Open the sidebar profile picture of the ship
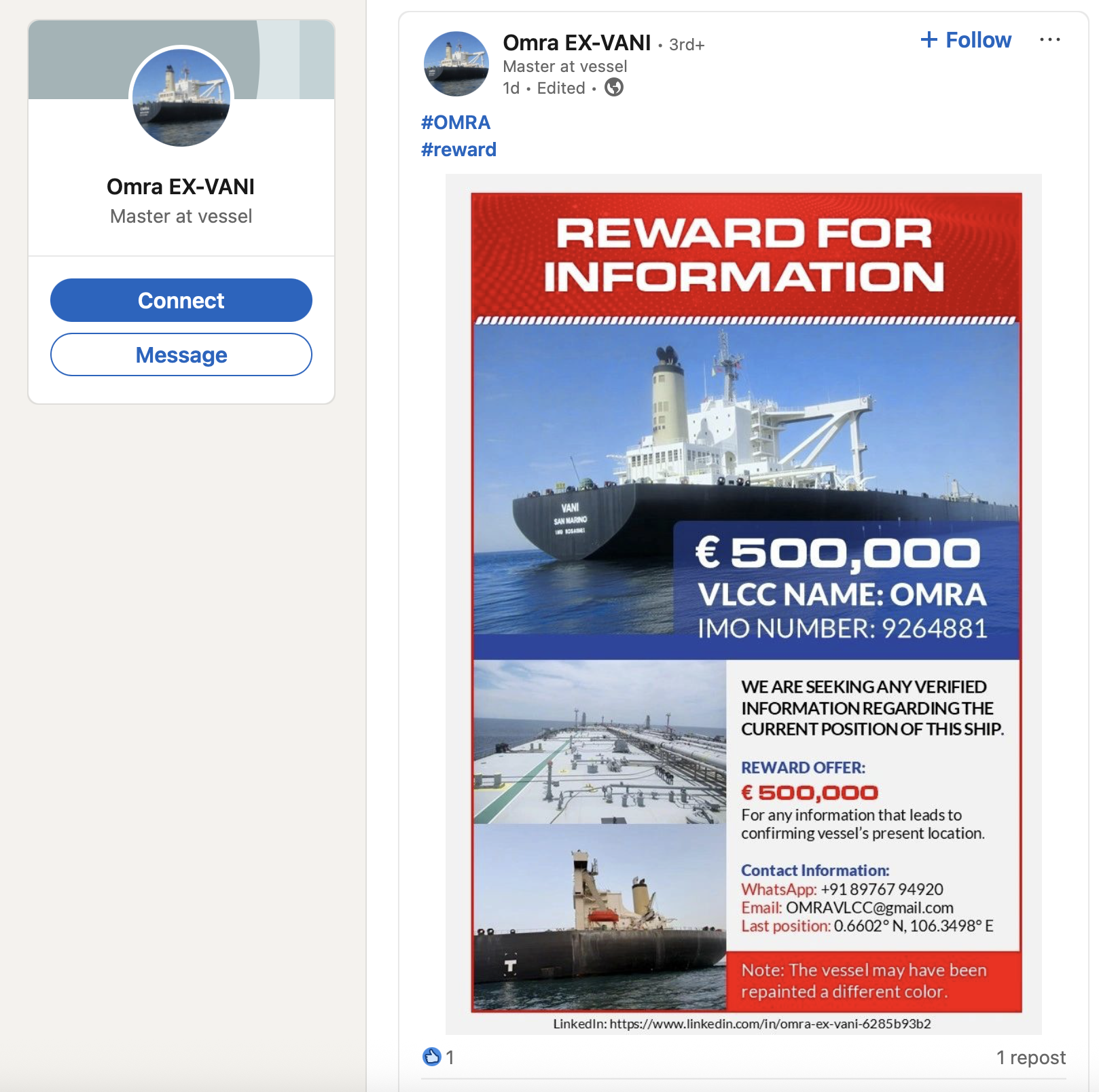The height and width of the screenshot is (1092, 1099). pyautogui.click(x=181, y=98)
